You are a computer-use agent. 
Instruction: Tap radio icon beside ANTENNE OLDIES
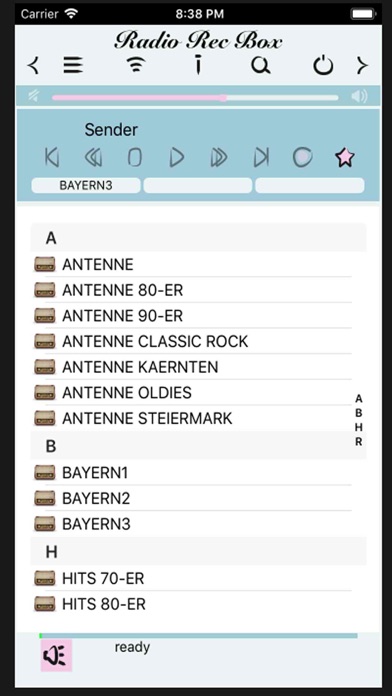tap(45, 393)
